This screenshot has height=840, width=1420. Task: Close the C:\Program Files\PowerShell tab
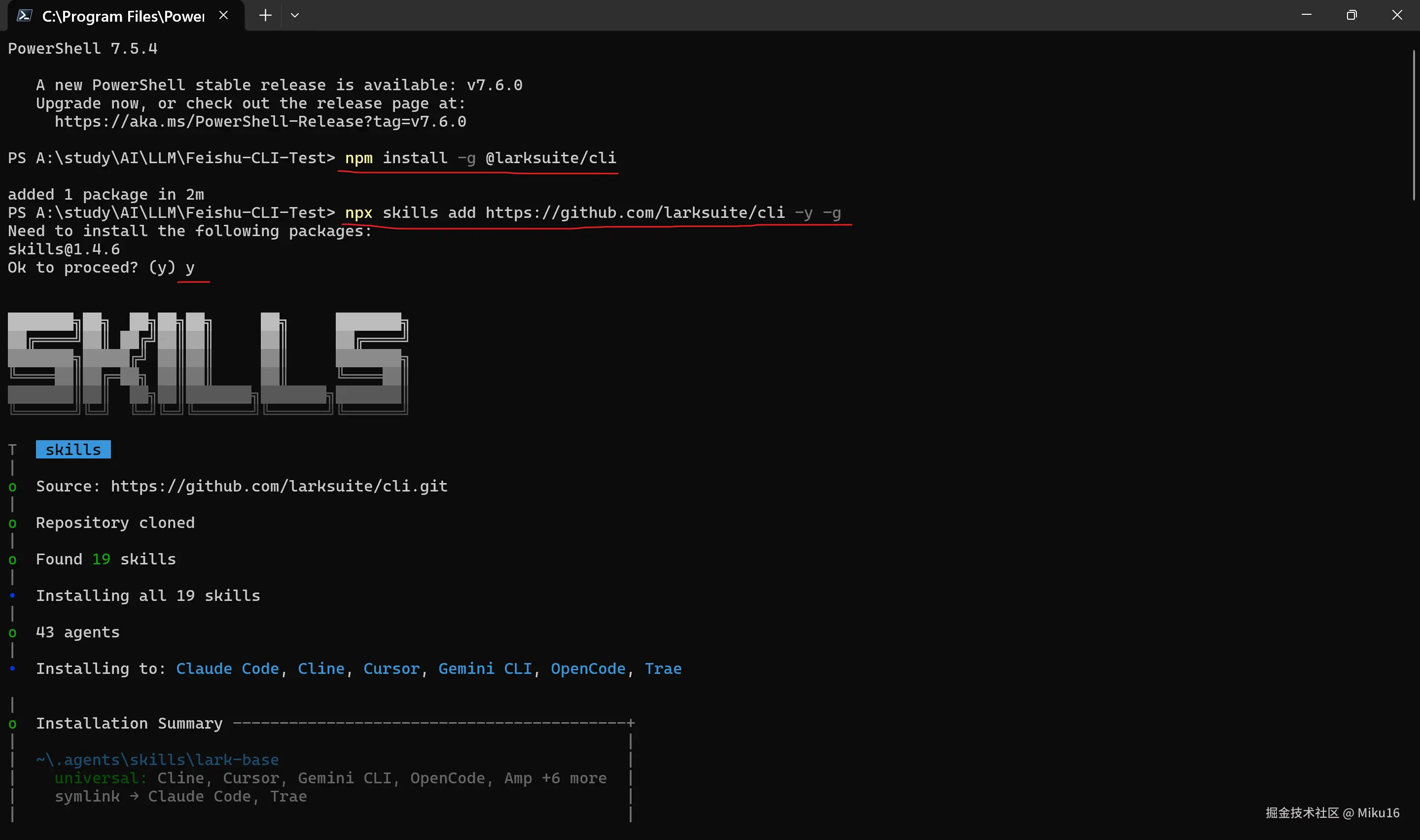click(223, 15)
